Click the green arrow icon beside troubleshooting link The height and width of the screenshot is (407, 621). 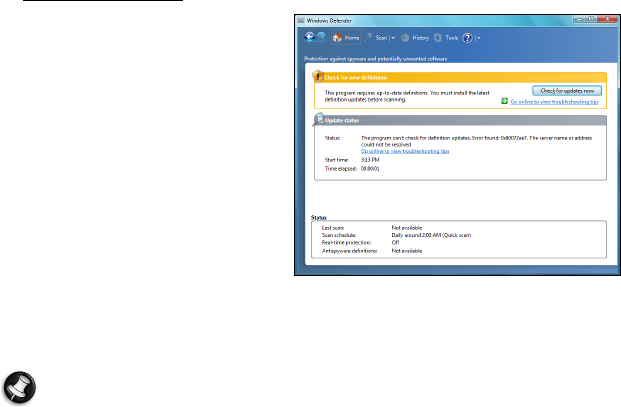(505, 101)
